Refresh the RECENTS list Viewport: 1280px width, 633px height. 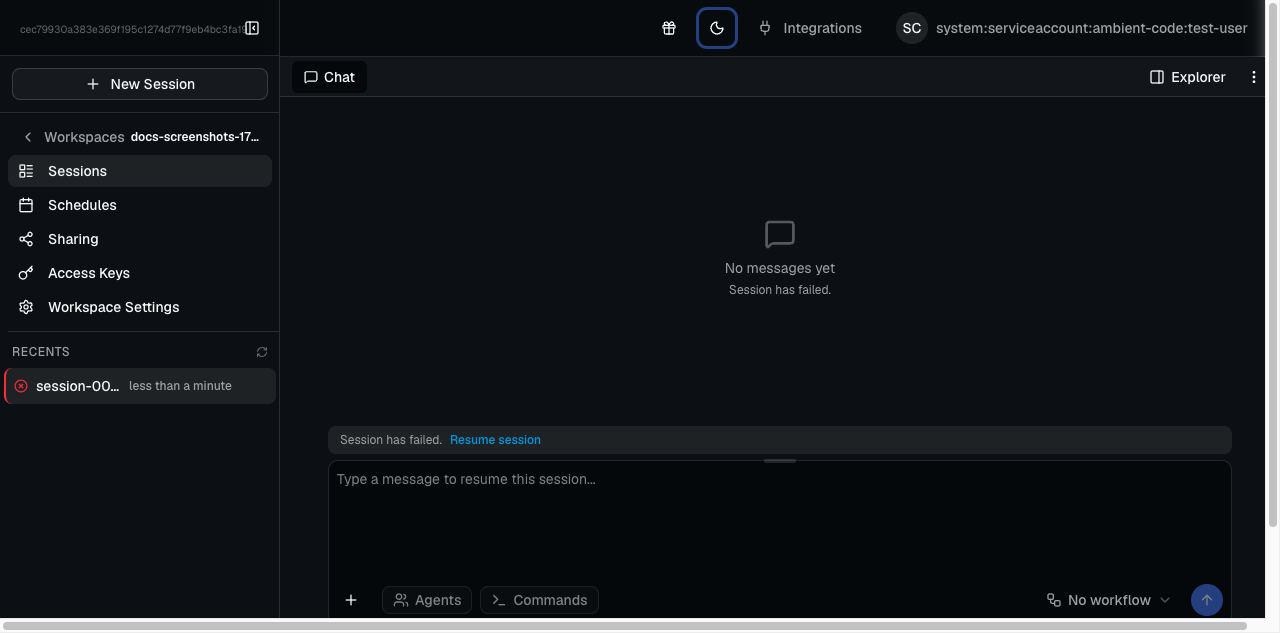tap(261, 351)
